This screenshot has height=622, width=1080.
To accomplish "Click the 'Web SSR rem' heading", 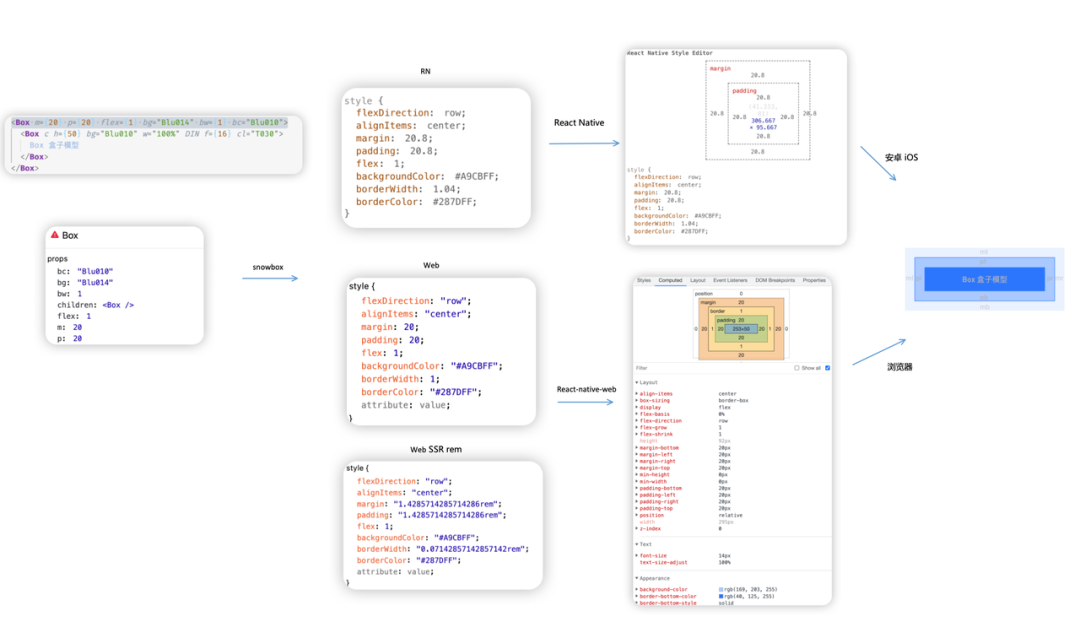I will 436,450.
